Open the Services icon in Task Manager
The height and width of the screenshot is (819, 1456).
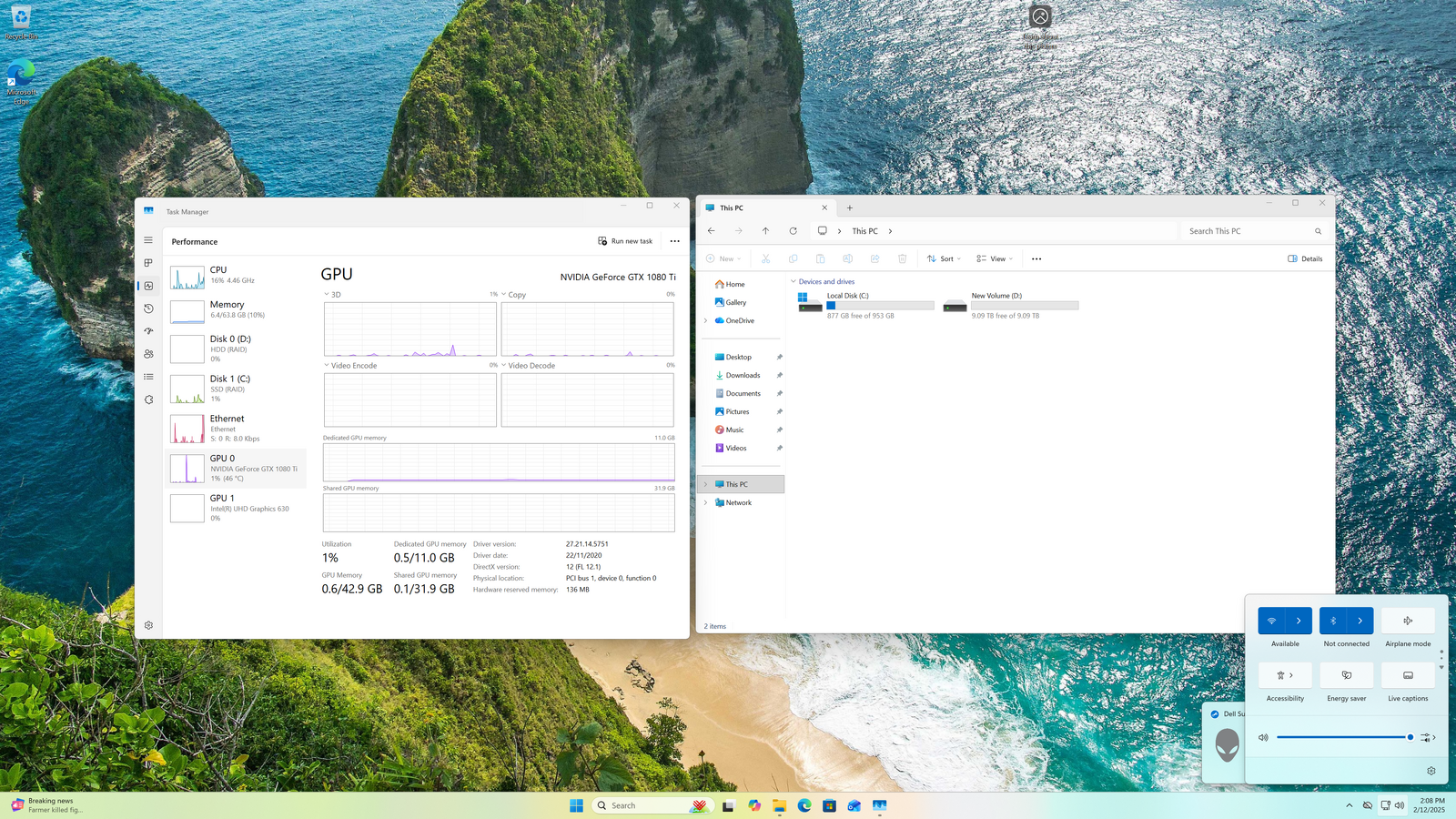[x=148, y=399]
